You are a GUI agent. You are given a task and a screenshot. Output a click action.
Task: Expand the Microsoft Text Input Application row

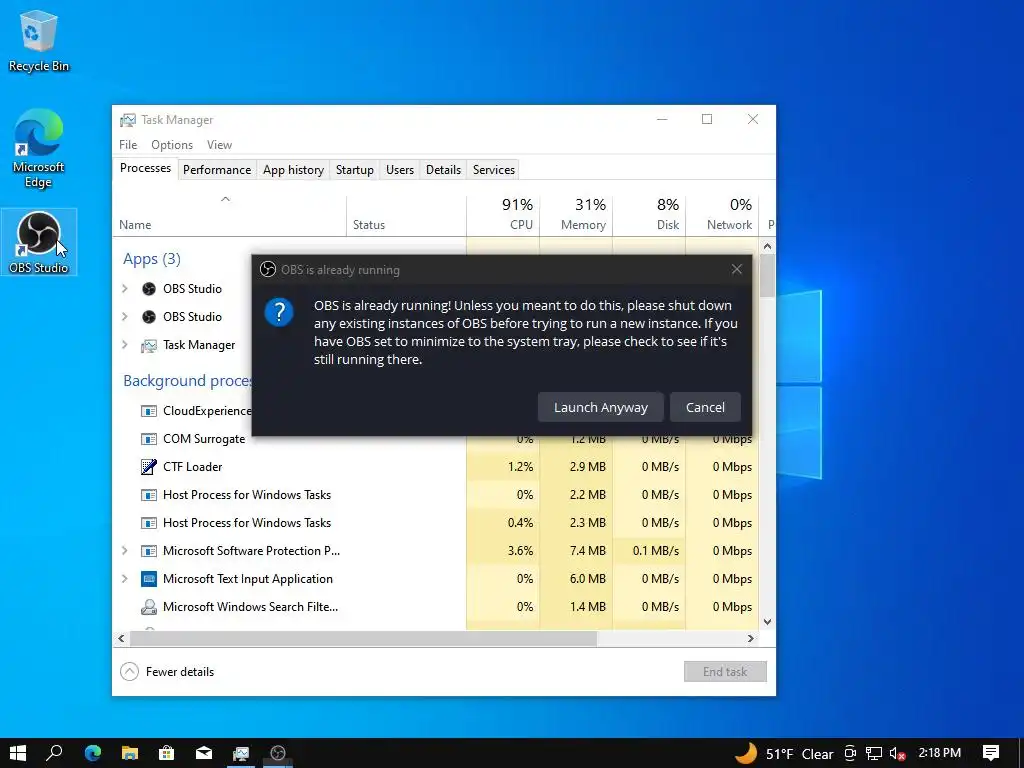pyautogui.click(x=125, y=579)
